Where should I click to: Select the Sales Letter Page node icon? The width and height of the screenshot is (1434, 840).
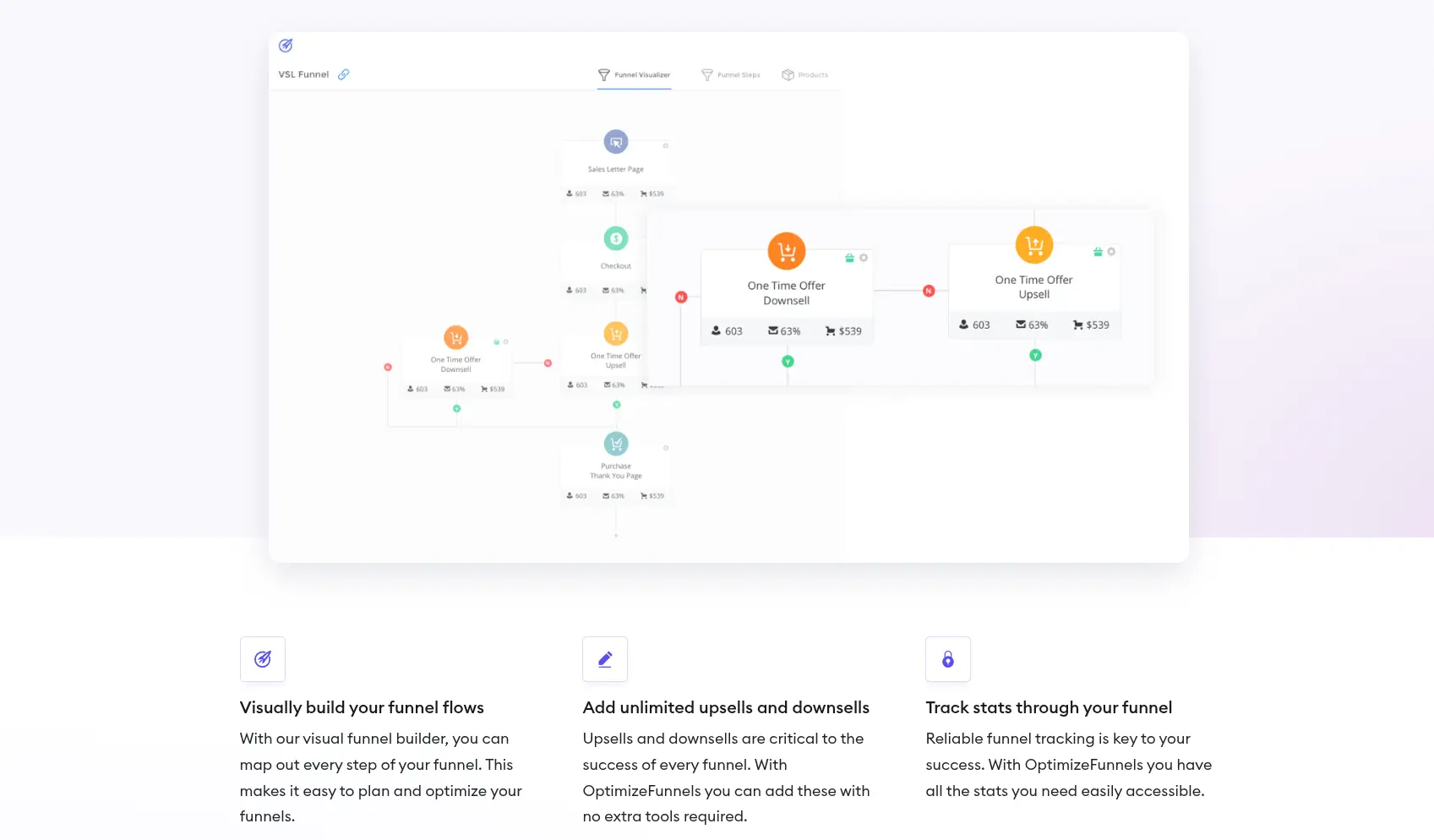coord(615,142)
